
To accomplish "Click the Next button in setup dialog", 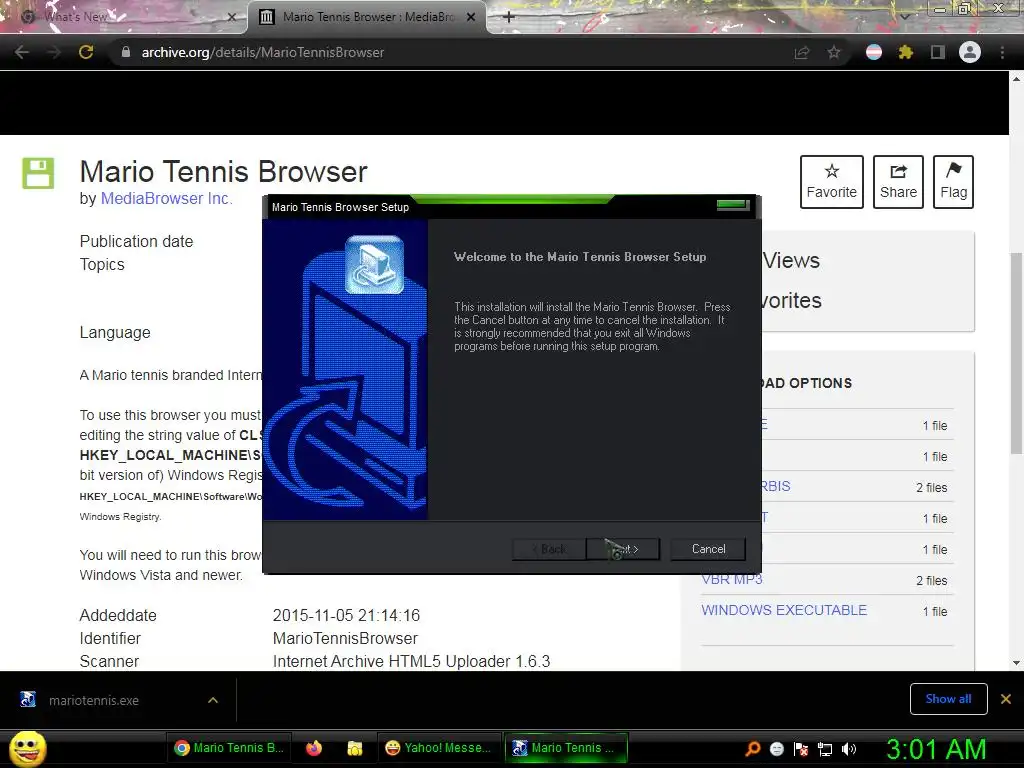I will point(623,549).
